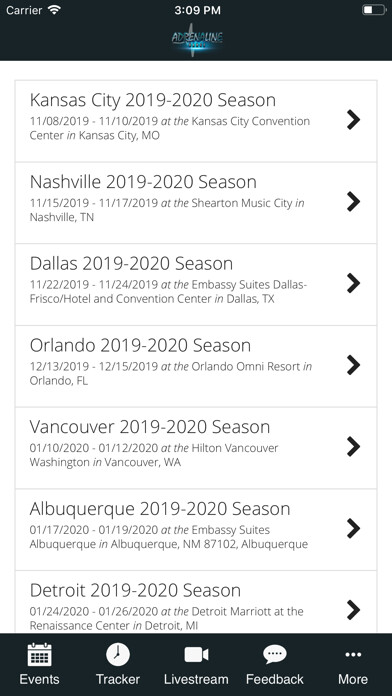This screenshot has height=696, width=392.
Task: Expand Kansas City event chevron arrow
Action: (x=353, y=120)
